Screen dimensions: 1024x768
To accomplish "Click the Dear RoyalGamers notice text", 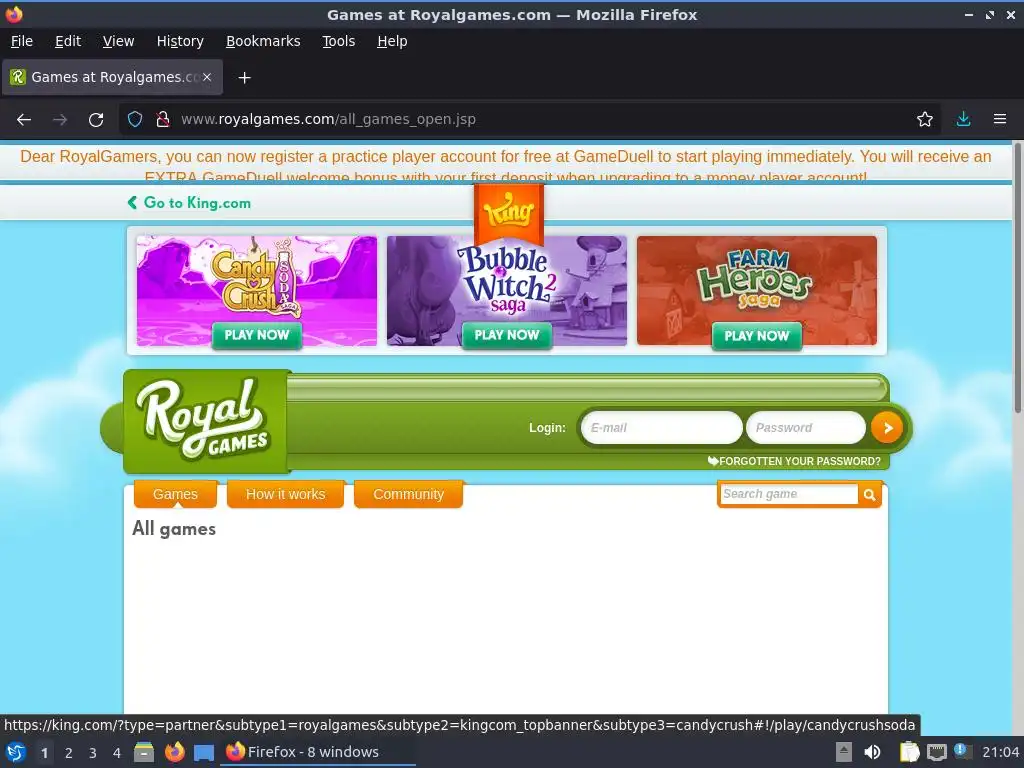I will coord(505,165).
